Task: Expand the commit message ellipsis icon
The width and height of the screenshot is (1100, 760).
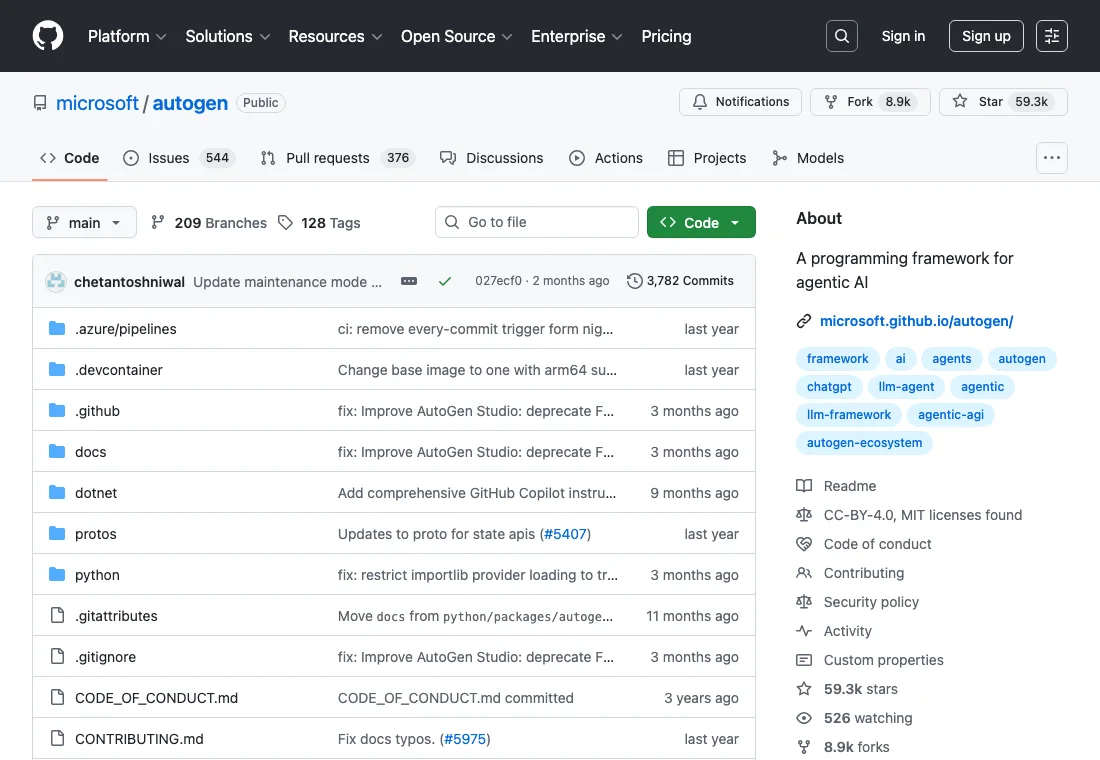Action: tap(409, 281)
